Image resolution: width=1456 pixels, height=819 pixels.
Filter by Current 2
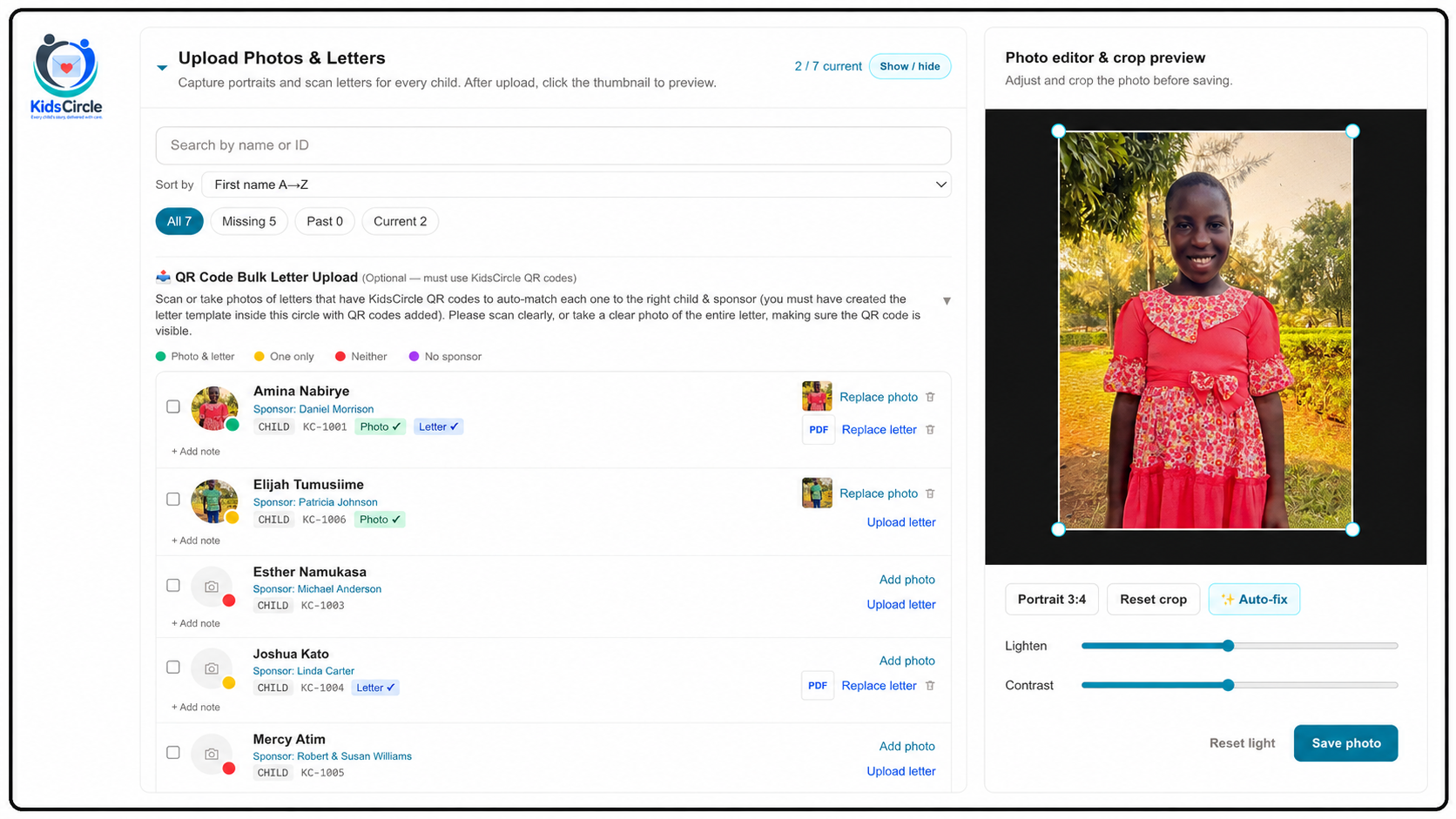pyautogui.click(x=401, y=221)
